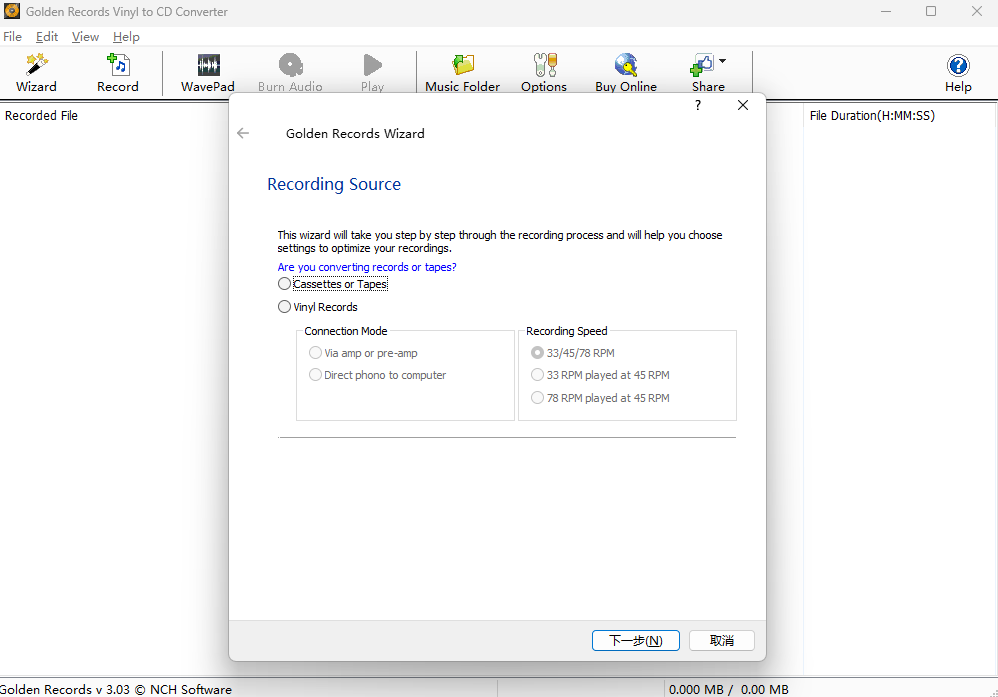Click the 下一步(N) next button
The image size is (998, 697).
click(x=636, y=640)
